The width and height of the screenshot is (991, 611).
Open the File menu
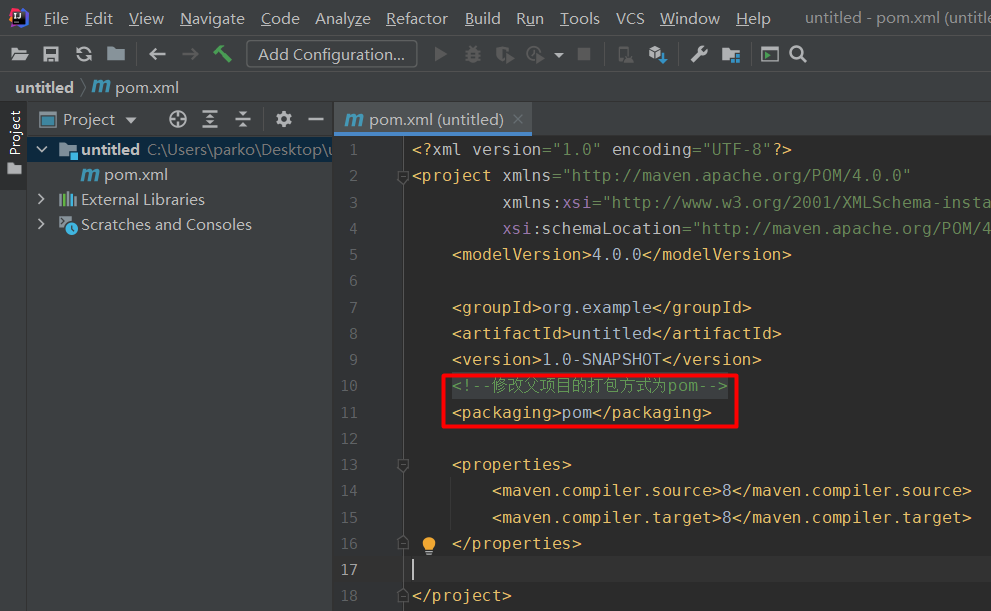[x=56, y=19]
